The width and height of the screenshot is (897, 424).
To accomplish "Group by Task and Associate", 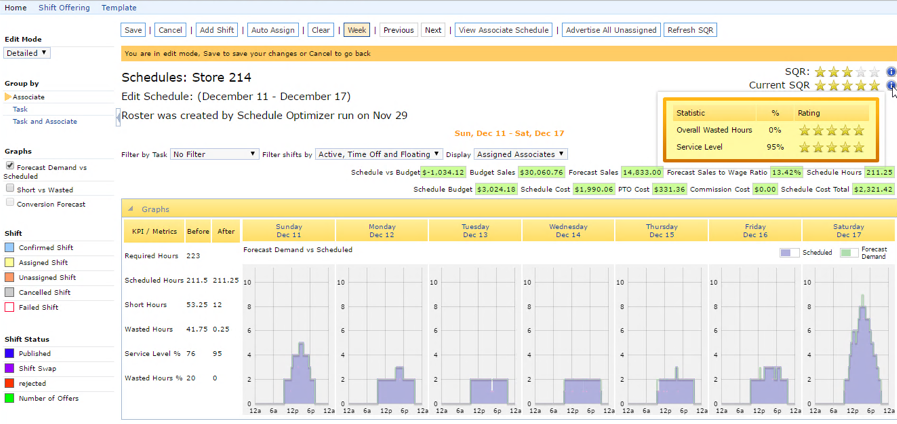I will click(x=45, y=121).
